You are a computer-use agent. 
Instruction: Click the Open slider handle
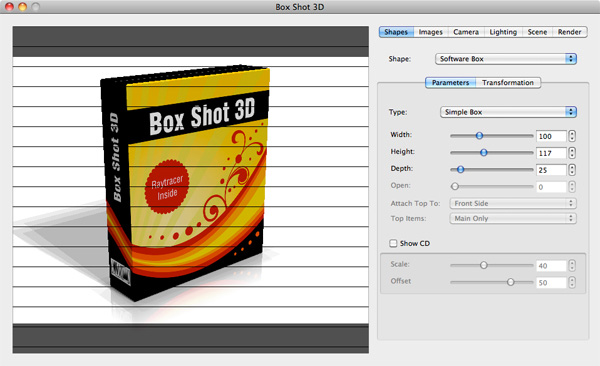pos(455,186)
